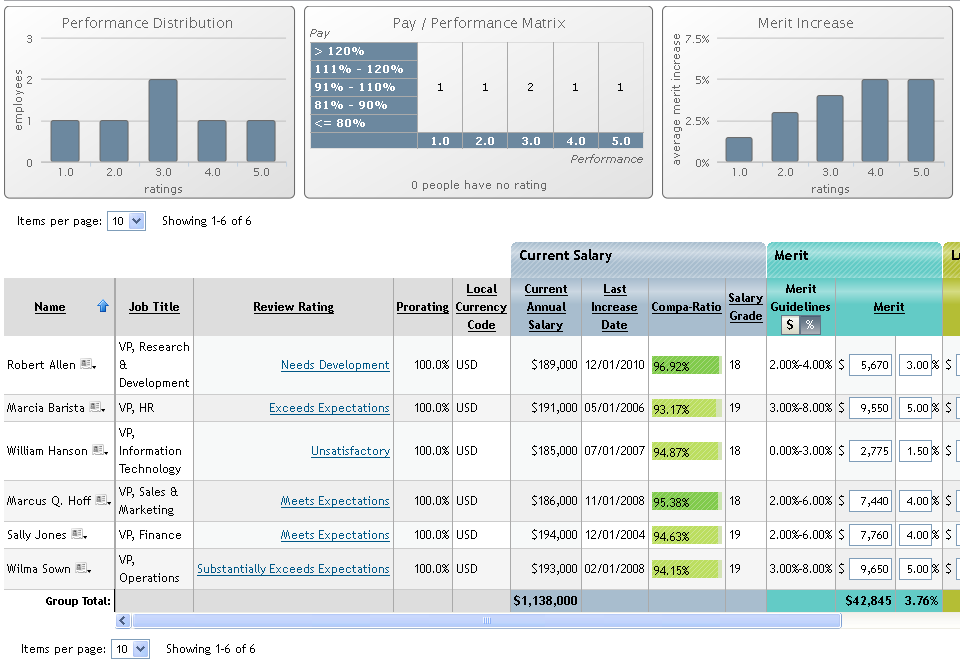960x659 pixels.
Task: Open the Needs Development rating link
Action: pos(335,365)
